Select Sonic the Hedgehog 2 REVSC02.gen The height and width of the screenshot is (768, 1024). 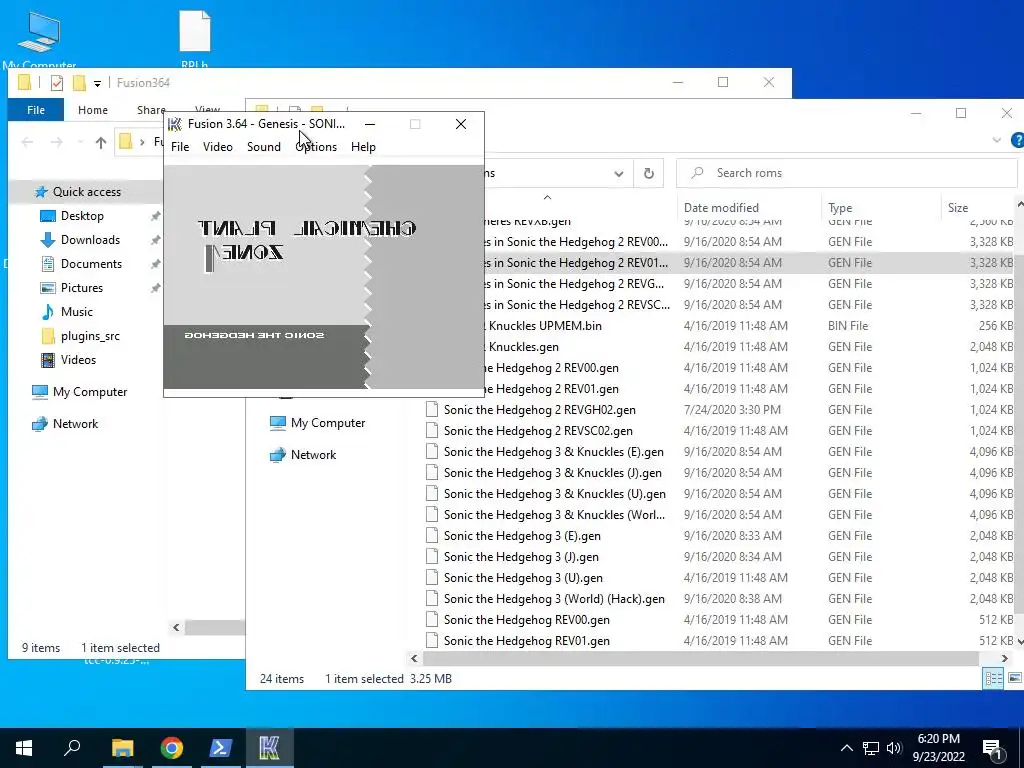[x=538, y=431]
